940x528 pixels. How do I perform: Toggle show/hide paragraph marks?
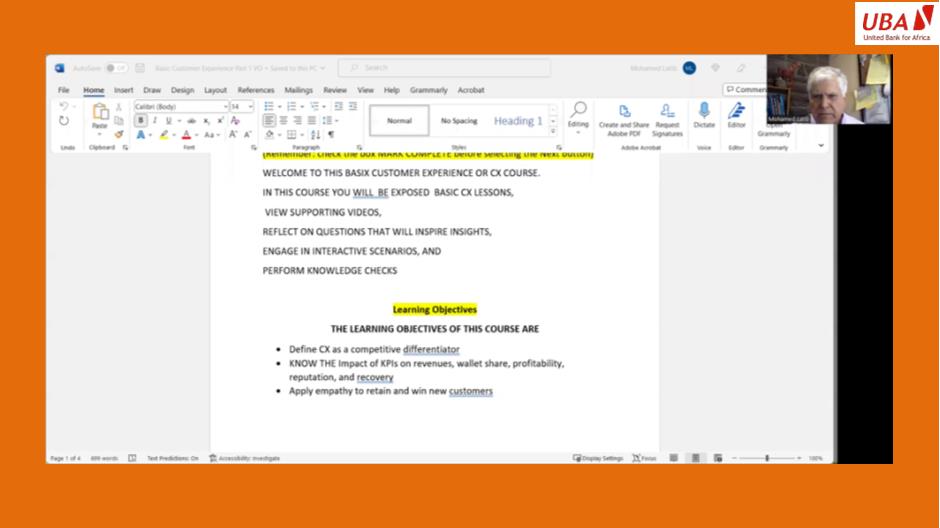point(331,134)
